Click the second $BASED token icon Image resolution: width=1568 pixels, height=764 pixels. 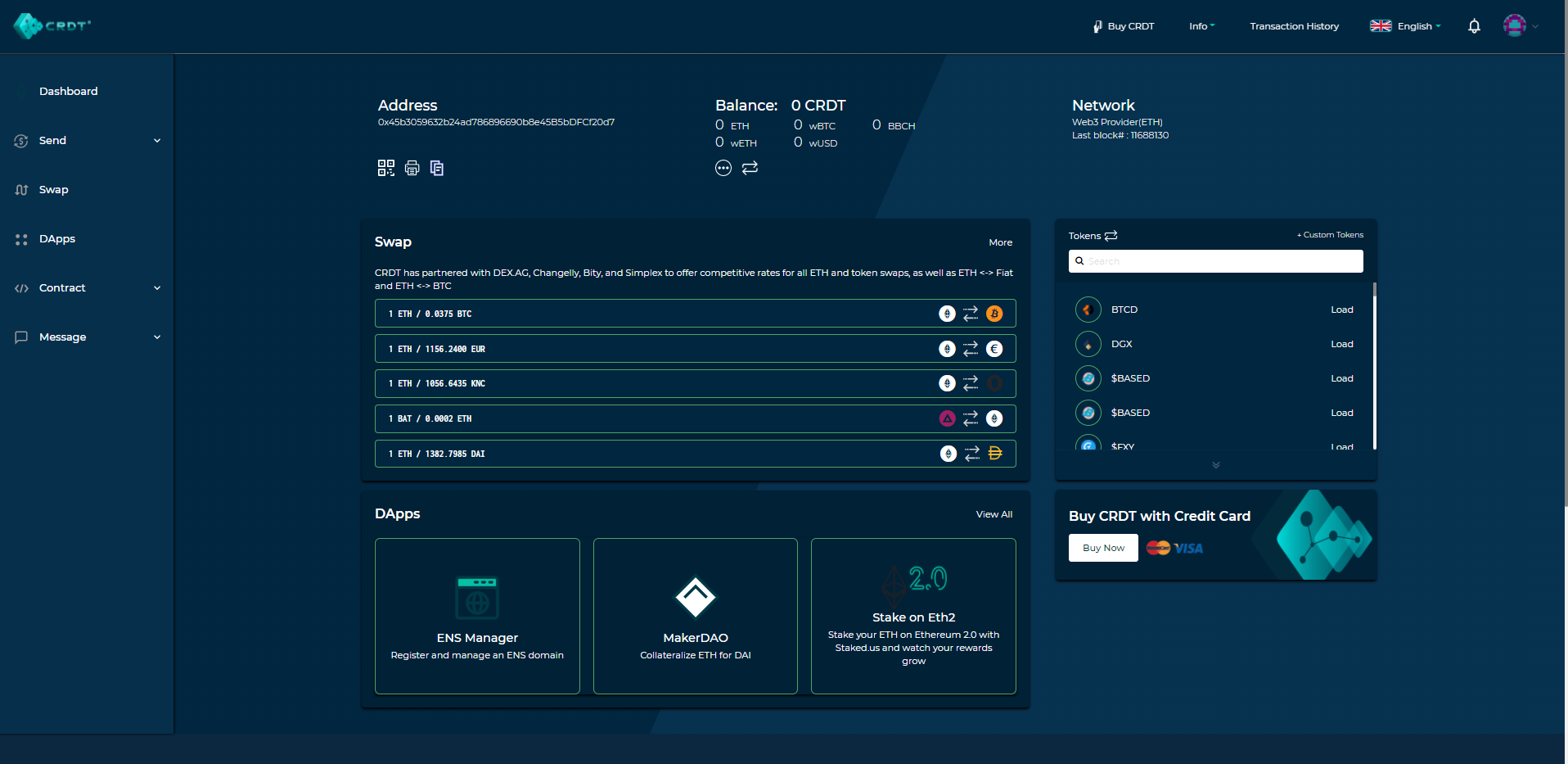[1088, 413]
